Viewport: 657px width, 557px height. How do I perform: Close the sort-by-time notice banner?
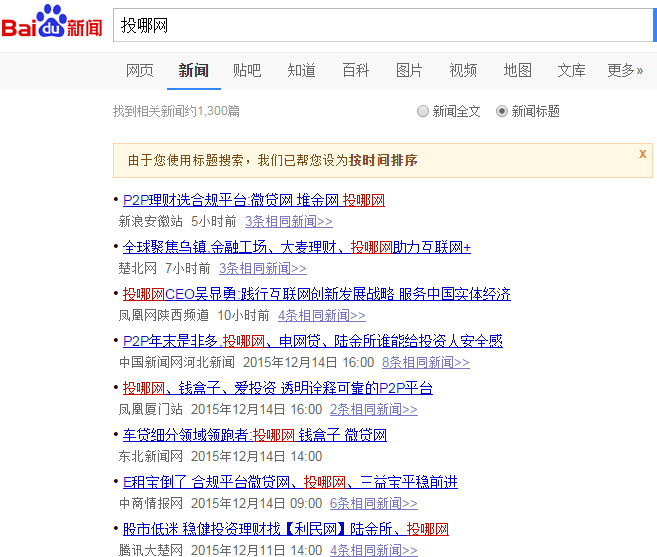pos(642,154)
